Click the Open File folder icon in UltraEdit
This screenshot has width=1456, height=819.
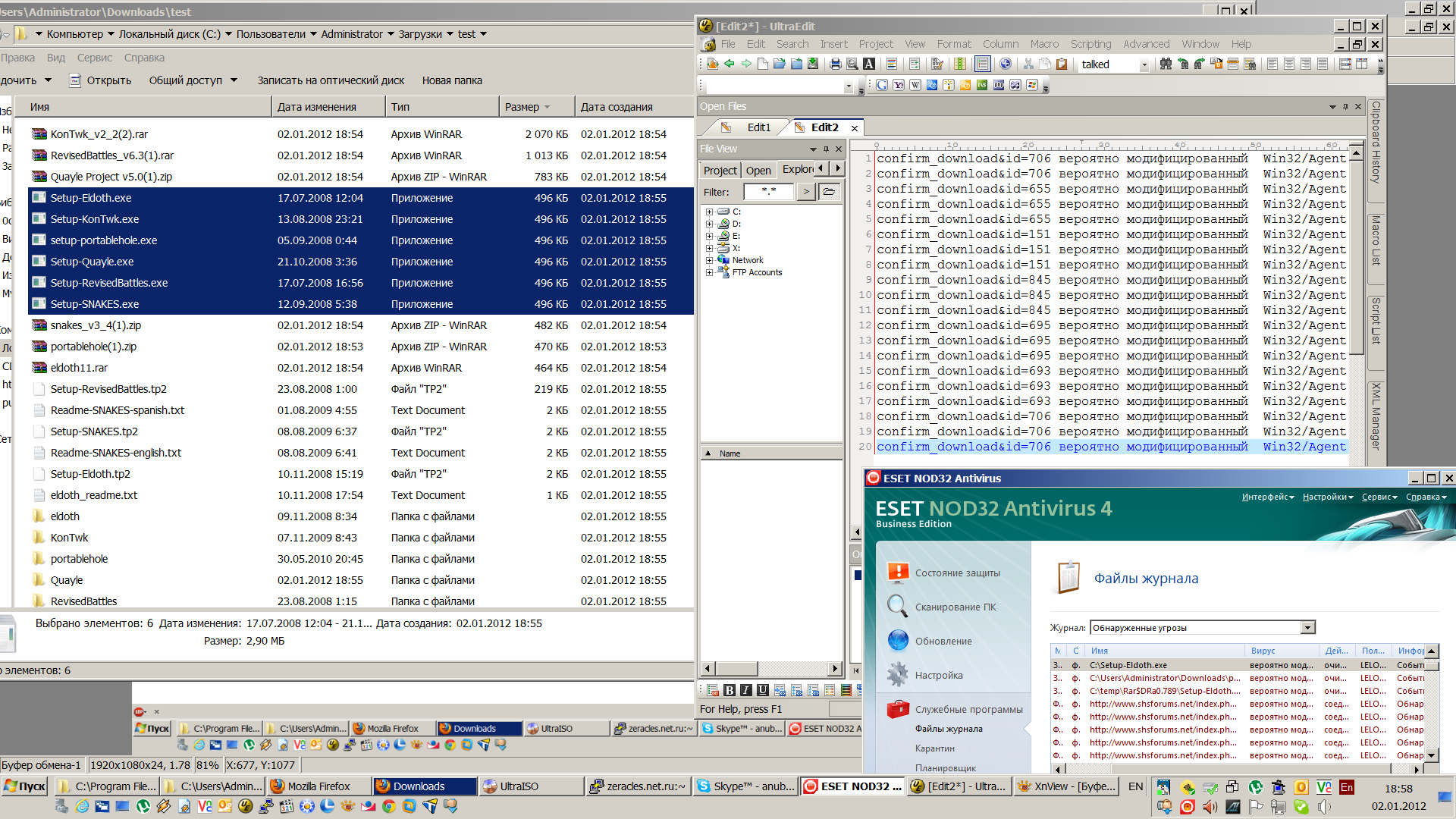(x=780, y=64)
